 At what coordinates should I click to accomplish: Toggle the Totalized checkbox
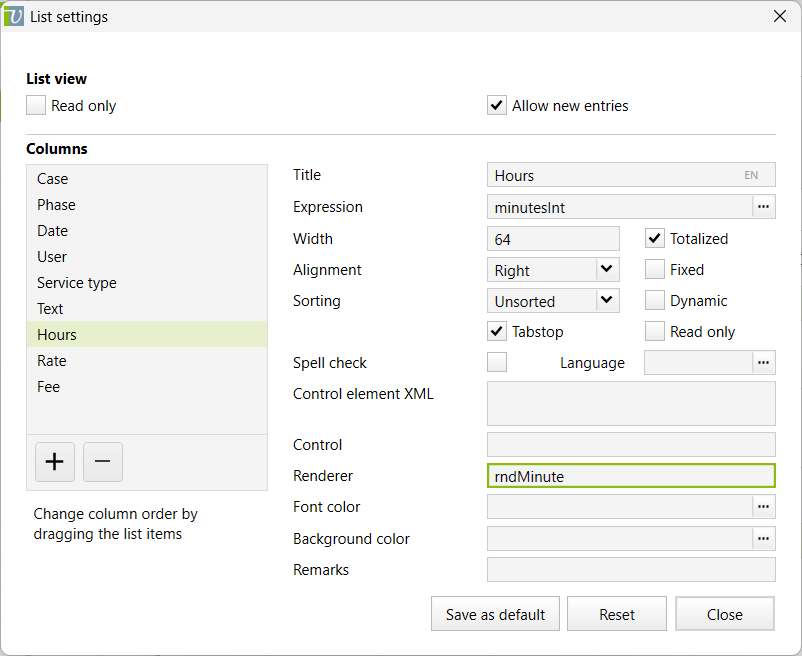655,239
